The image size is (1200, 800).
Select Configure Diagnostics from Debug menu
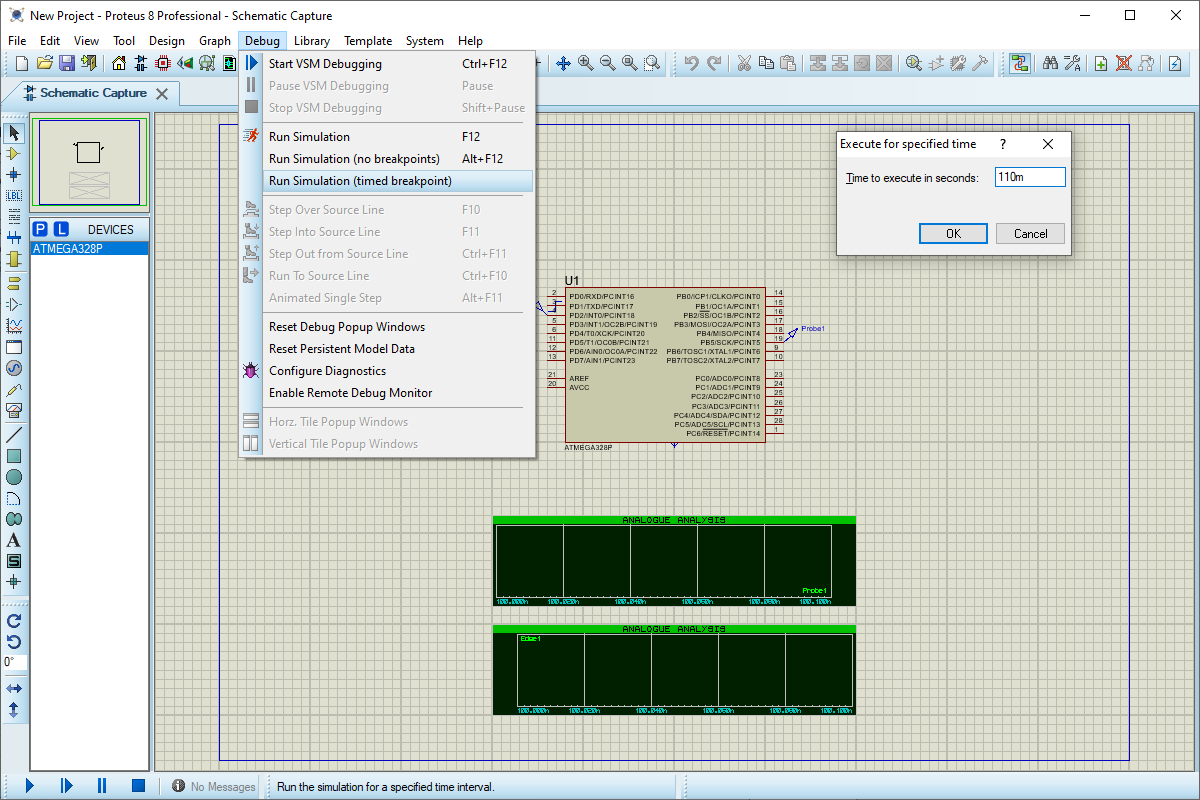click(x=327, y=371)
